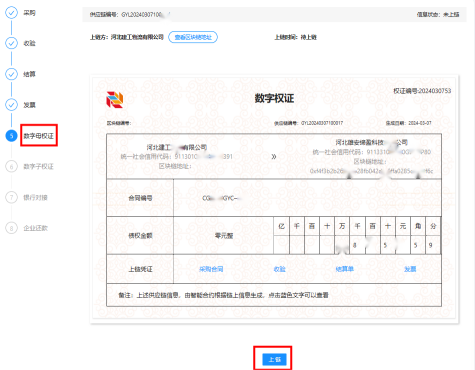Click the 债权金额 cell label

pyautogui.click(x=140, y=236)
